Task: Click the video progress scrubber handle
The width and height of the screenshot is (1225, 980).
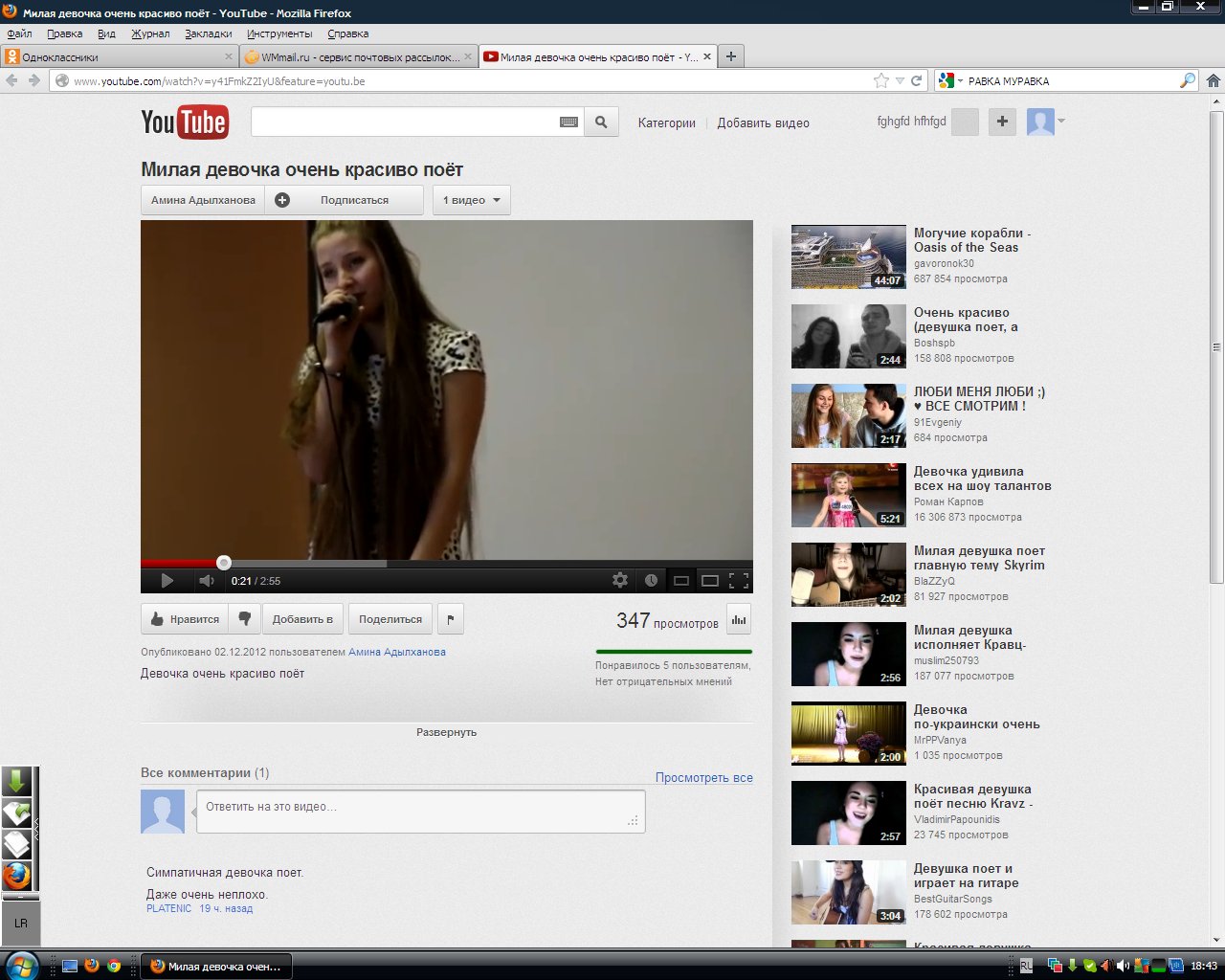Action: [223, 563]
